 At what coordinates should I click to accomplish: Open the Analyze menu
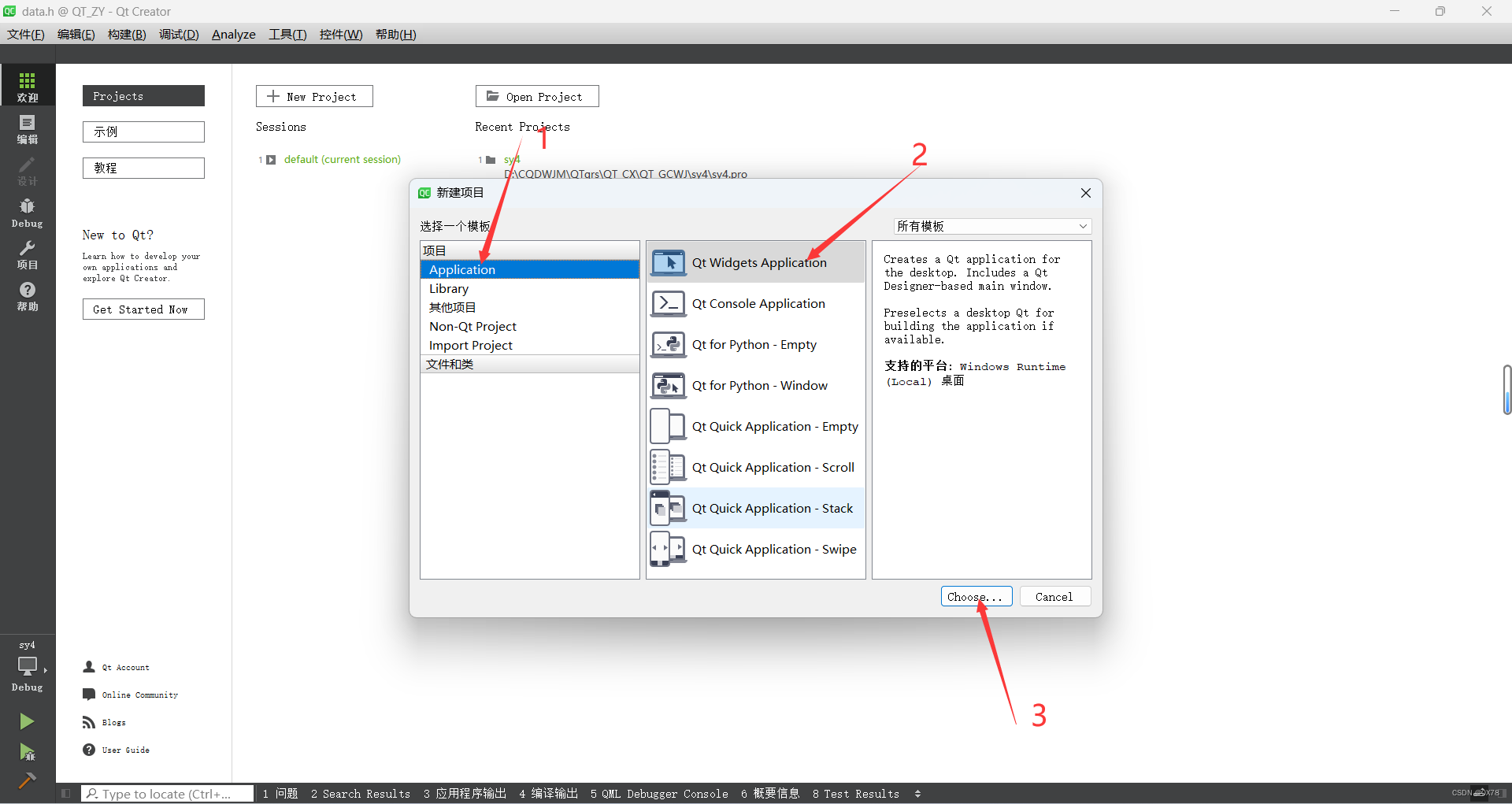click(x=234, y=35)
